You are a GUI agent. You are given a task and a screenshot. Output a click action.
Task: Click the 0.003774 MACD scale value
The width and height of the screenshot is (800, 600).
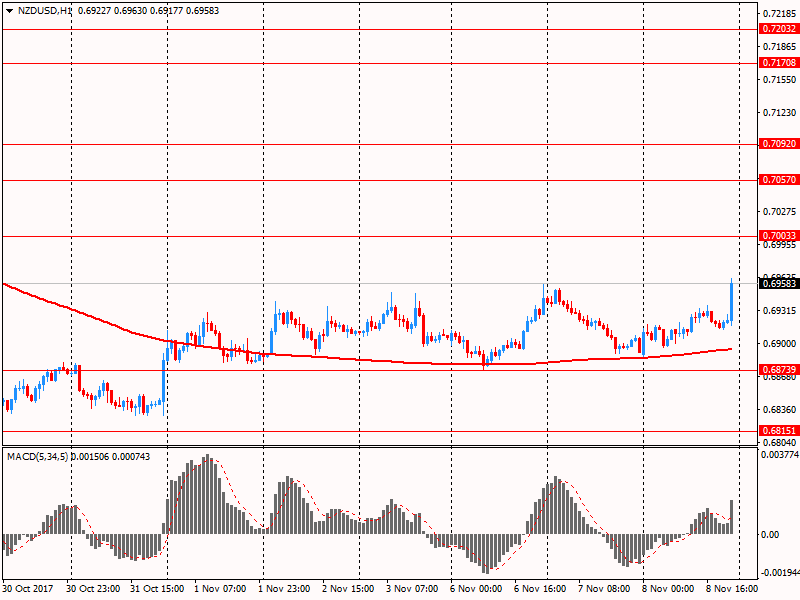click(x=780, y=455)
